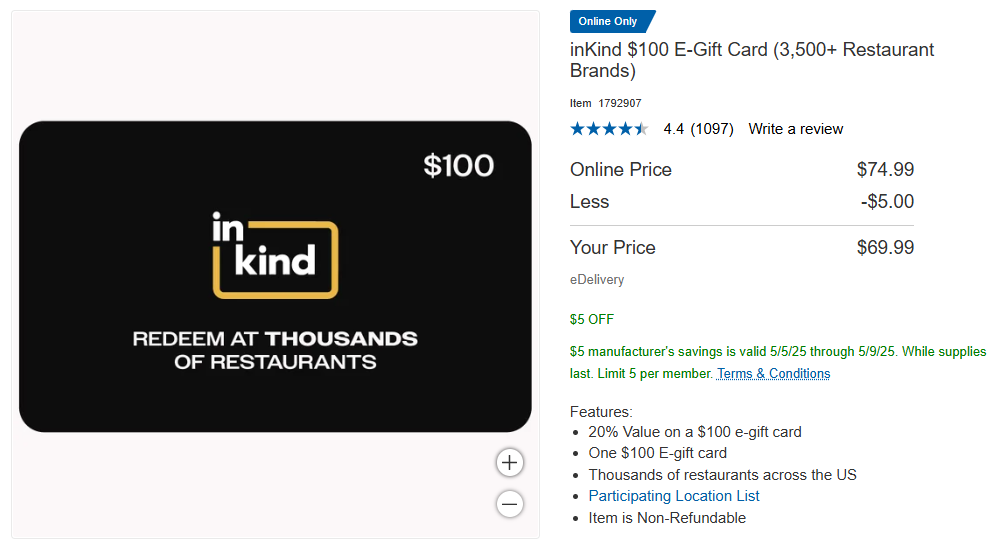This screenshot has height=551, width=1003.
Task: Open the Terms & Conditions link
Action: click(773, 374)
